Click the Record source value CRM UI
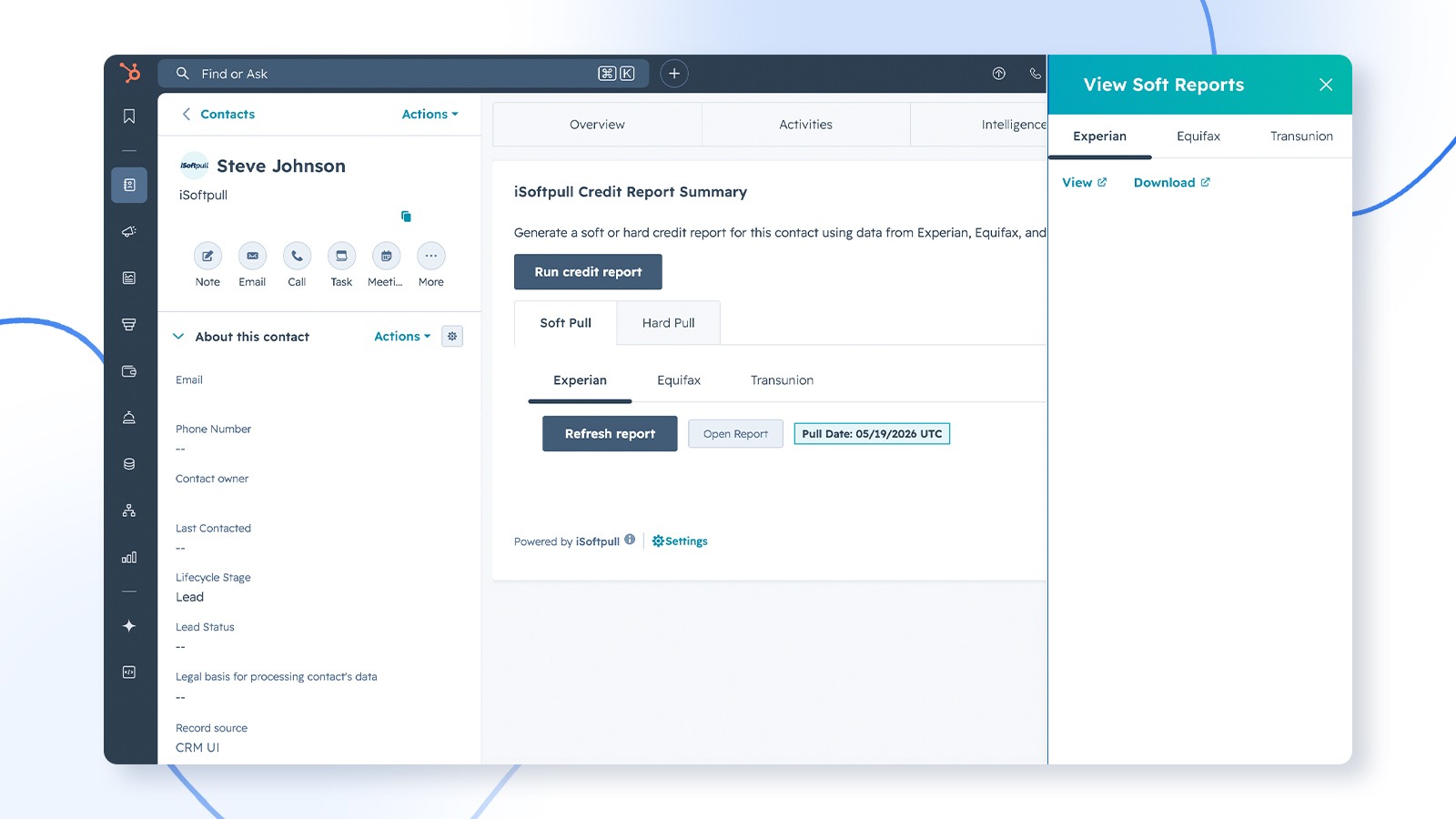 coord(197,748)
